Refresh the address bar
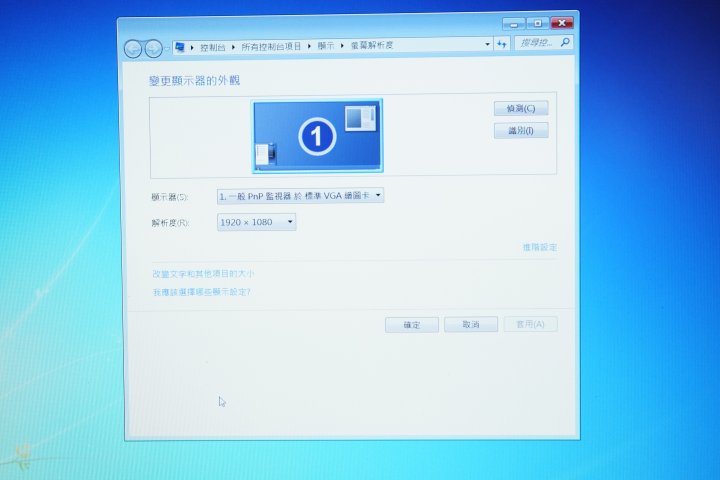Image resolution: width=720 pixels, height=480 pixels. click(x=501, y=44)
